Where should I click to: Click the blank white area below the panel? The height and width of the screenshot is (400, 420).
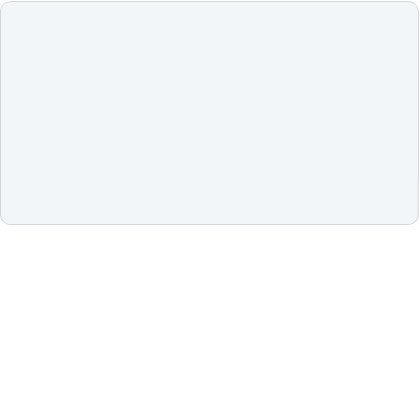coord(210,312)
